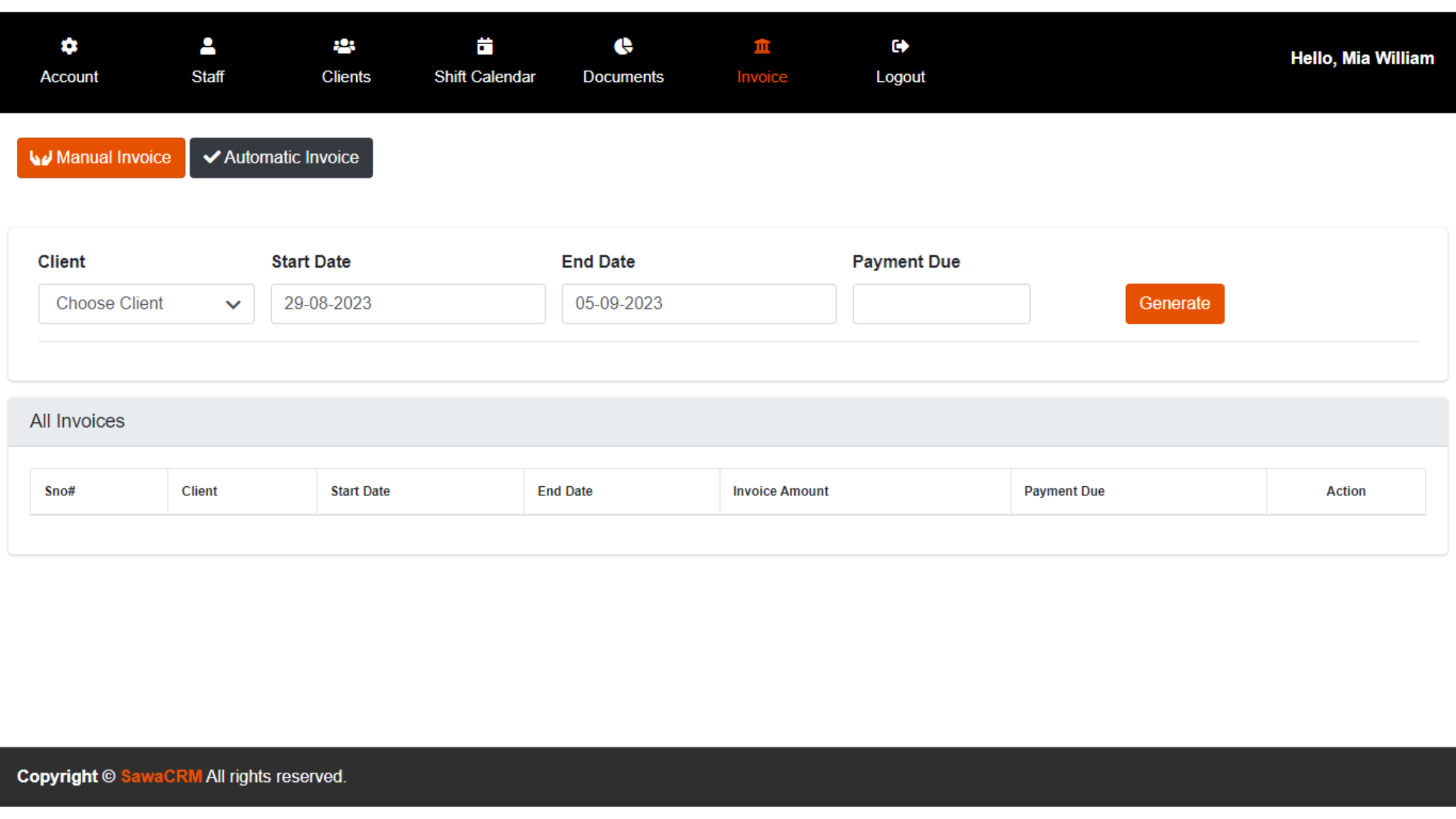Click the Account gear icon

(x=69, y=46)
